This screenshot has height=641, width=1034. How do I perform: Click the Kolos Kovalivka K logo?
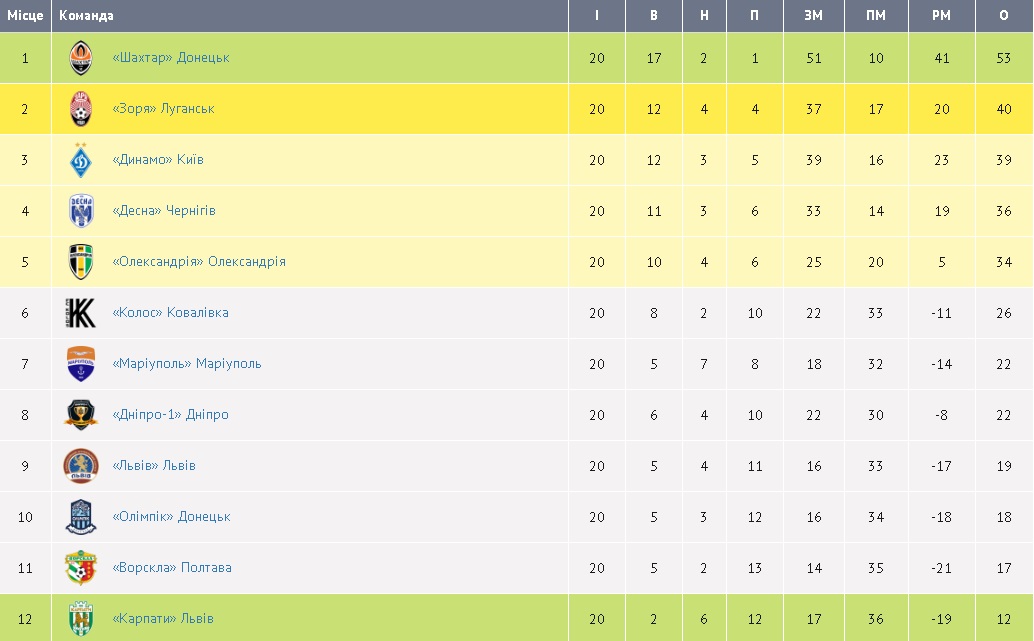point(81,313)
